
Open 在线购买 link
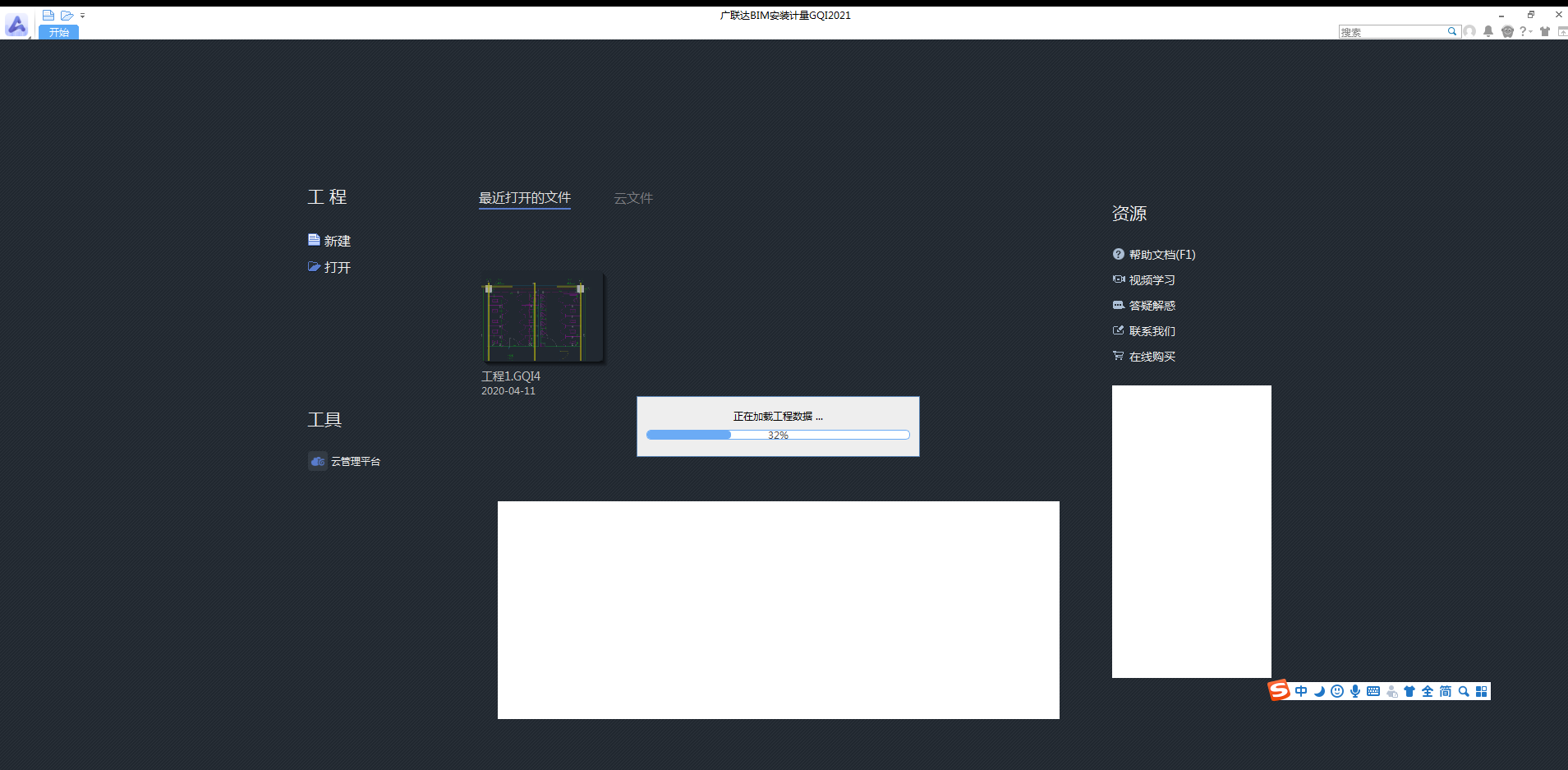pyautogui.click(x=1144, y=357)
